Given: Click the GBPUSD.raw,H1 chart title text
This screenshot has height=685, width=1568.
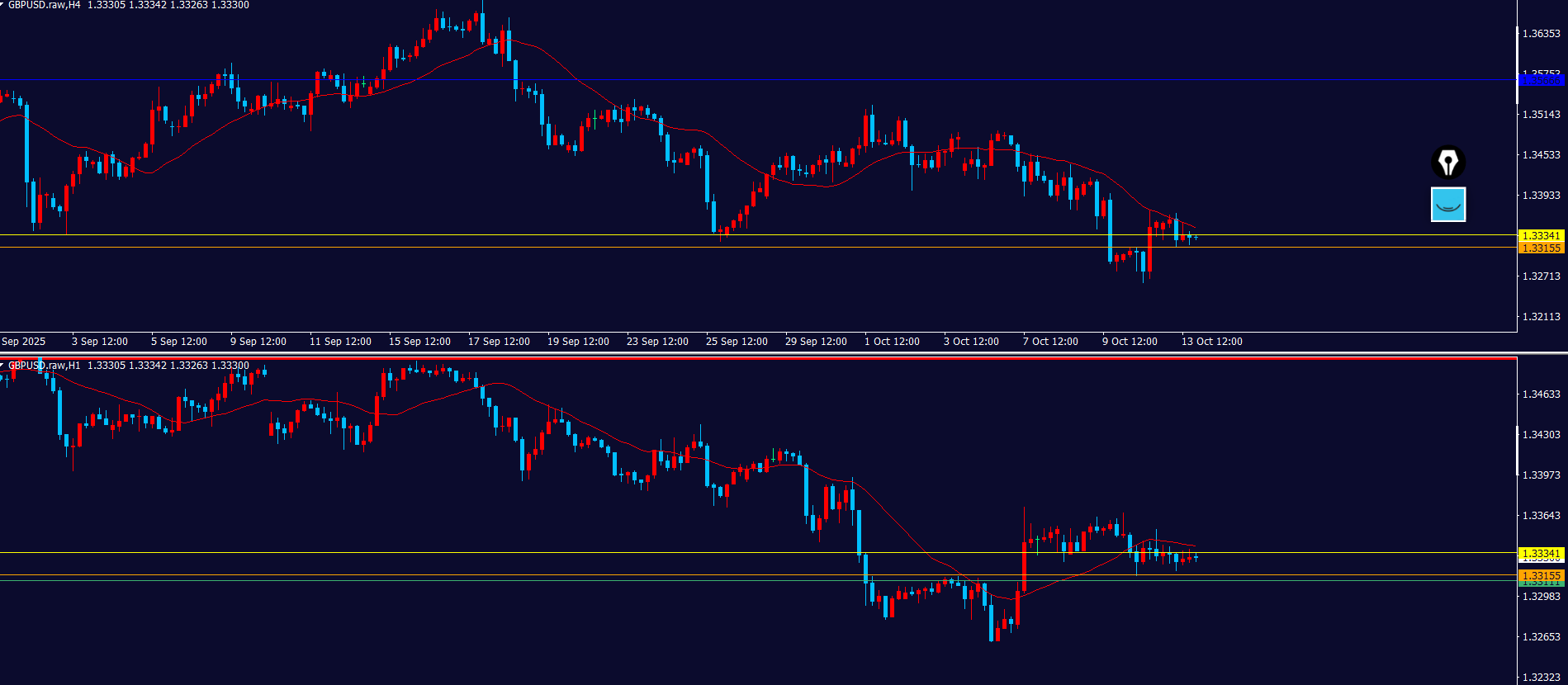Looking at the screenshot, I should 45,366.
